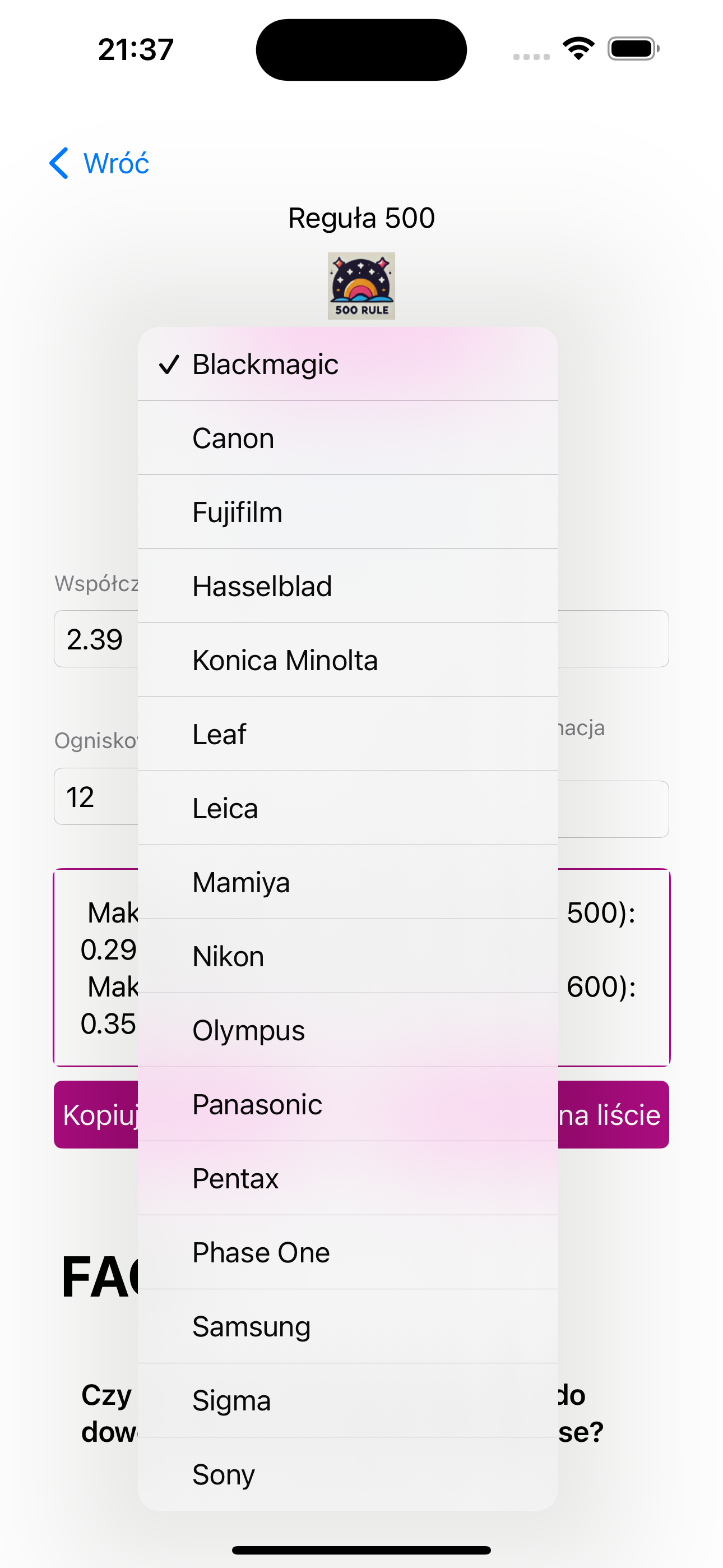
Task: Select Nikon as camera brand
Action: (x=348, y=956)
